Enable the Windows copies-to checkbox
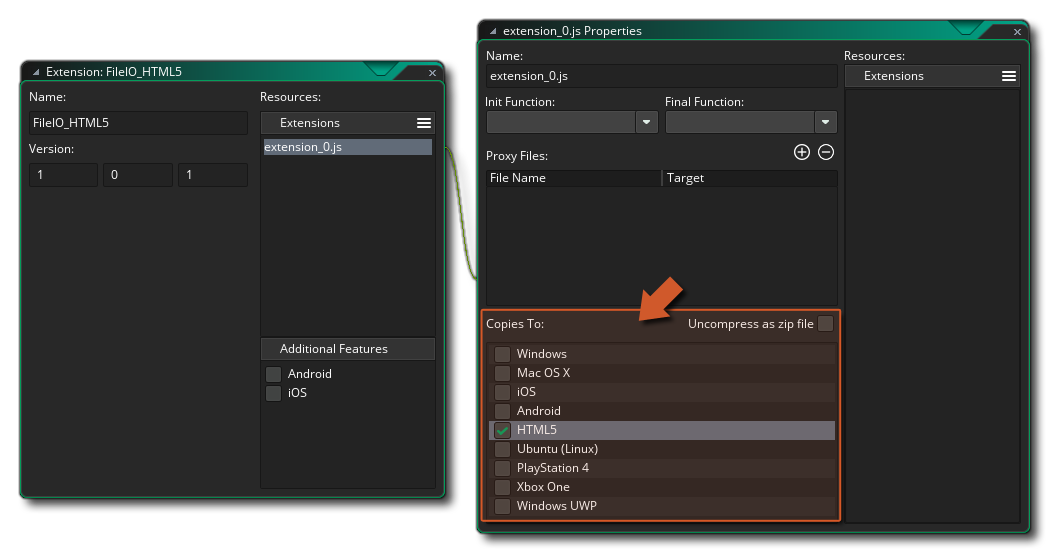The image size is (1050, 553). click(x=502, y=354)
